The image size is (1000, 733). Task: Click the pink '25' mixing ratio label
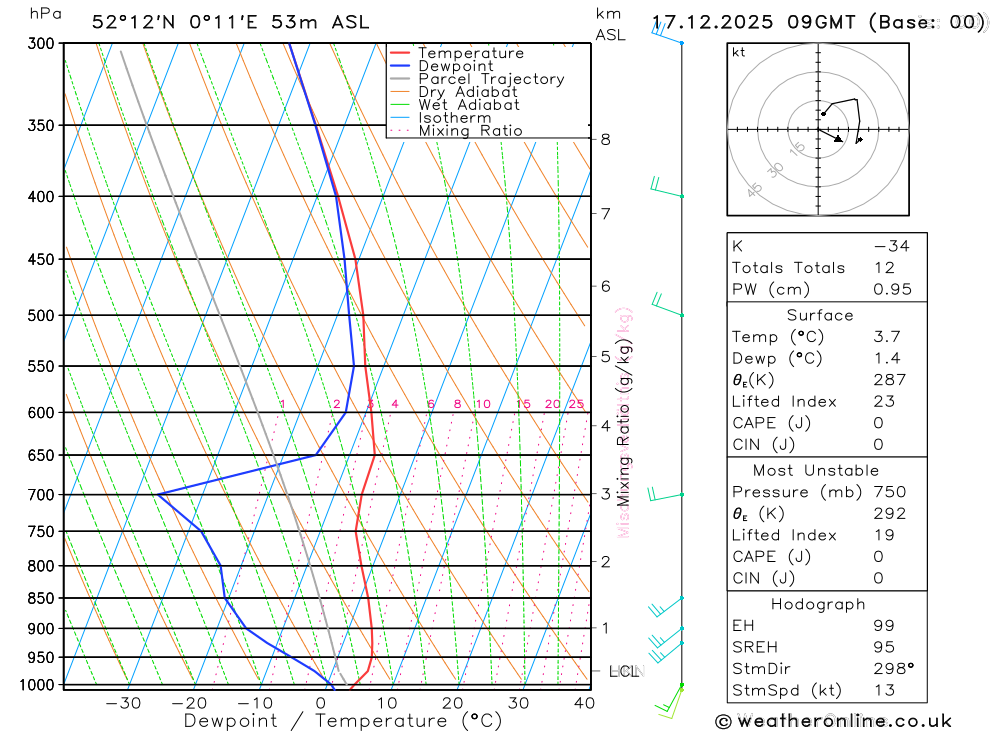577,404
